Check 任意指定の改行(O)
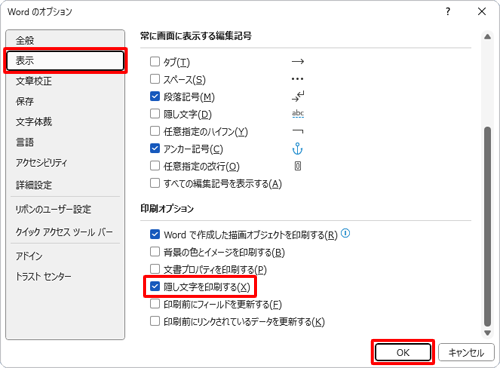The width and height of the screenshot is (500, 368). tap(155, 166)
